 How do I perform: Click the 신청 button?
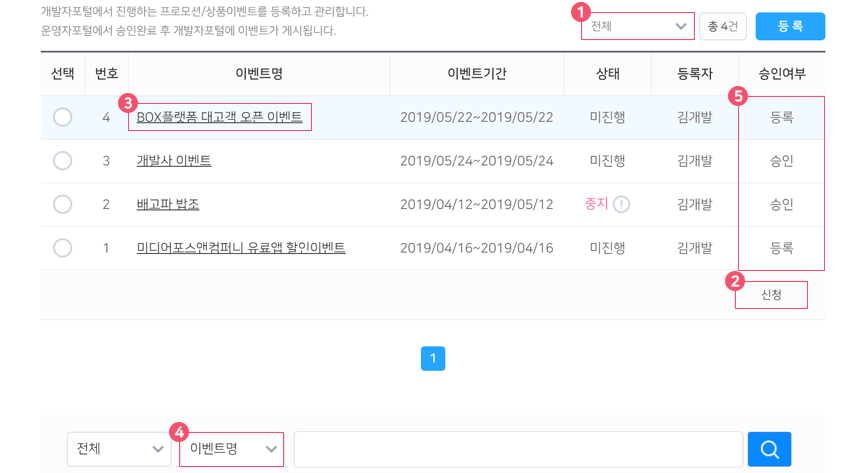[771, 295]
